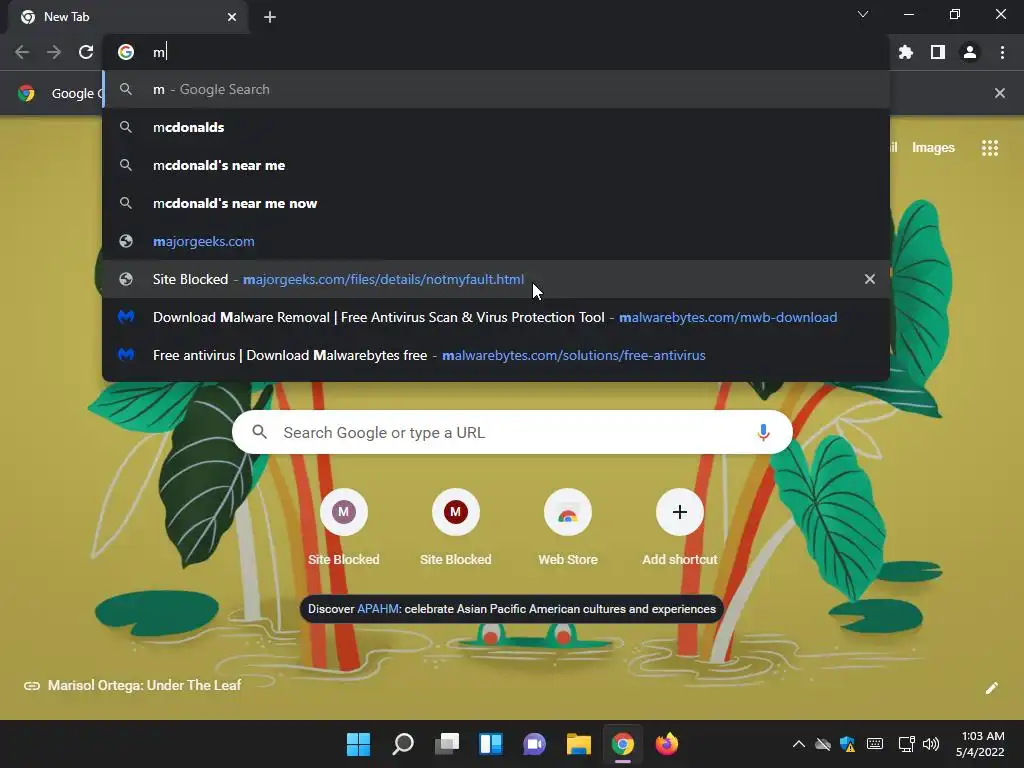Screen dimensions: 1024x768
Task: Open the dark red M Site Blocked shortcut
Action: (x=456, y=528)
